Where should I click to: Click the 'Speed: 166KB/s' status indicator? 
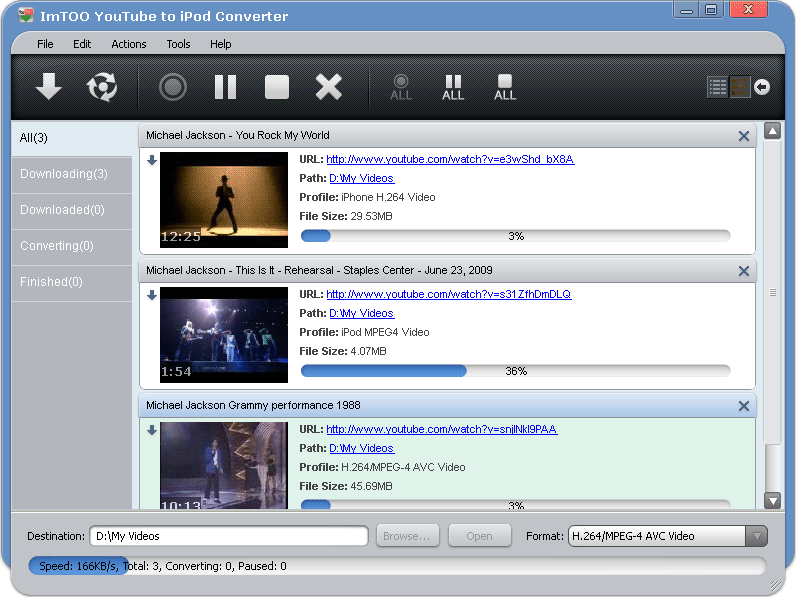78,566
